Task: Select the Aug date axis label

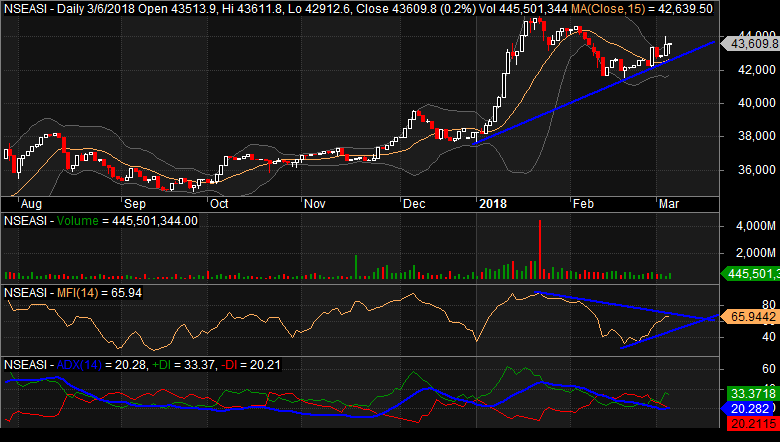Action: 31,204
